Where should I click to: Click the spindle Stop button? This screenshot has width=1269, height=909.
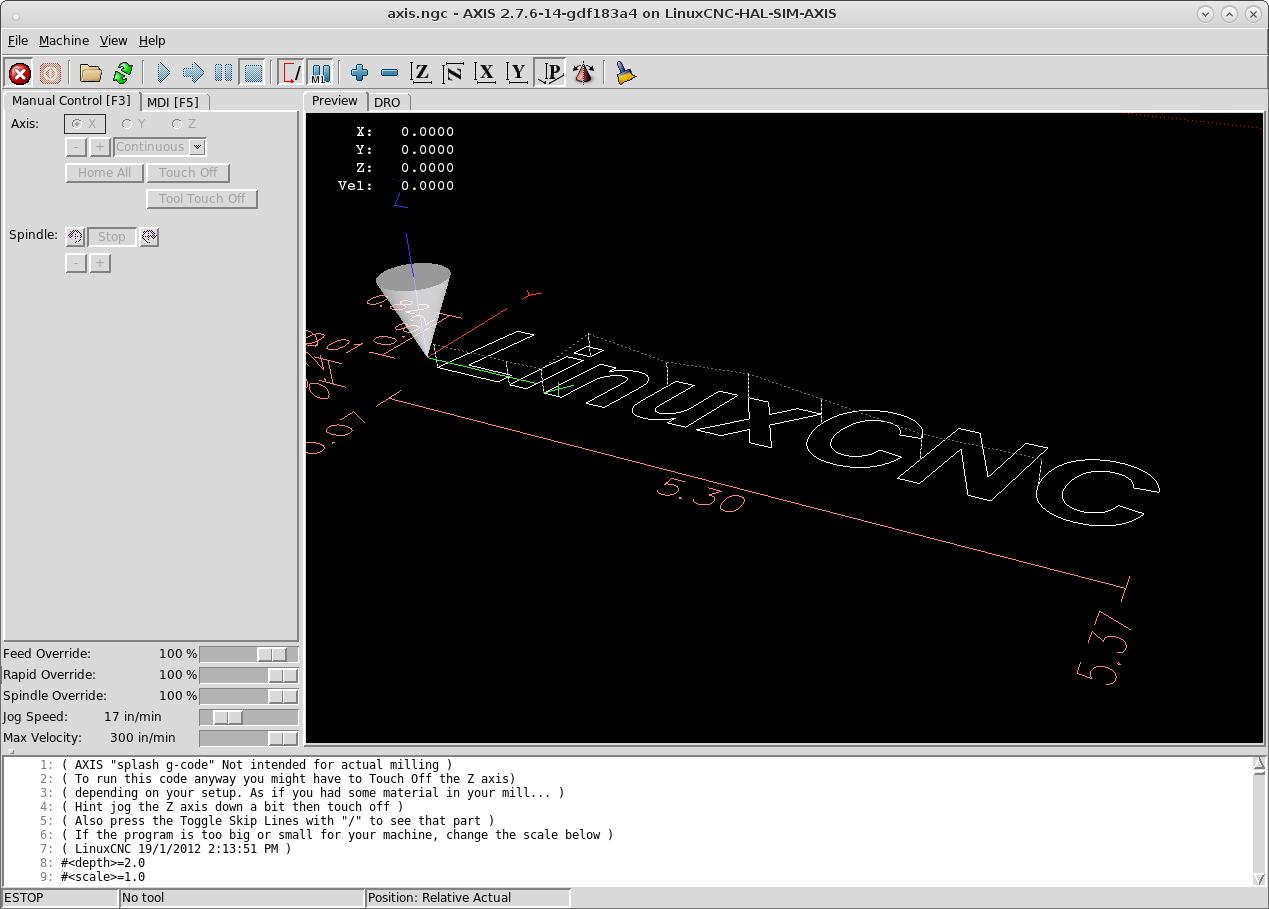point(112,237)
